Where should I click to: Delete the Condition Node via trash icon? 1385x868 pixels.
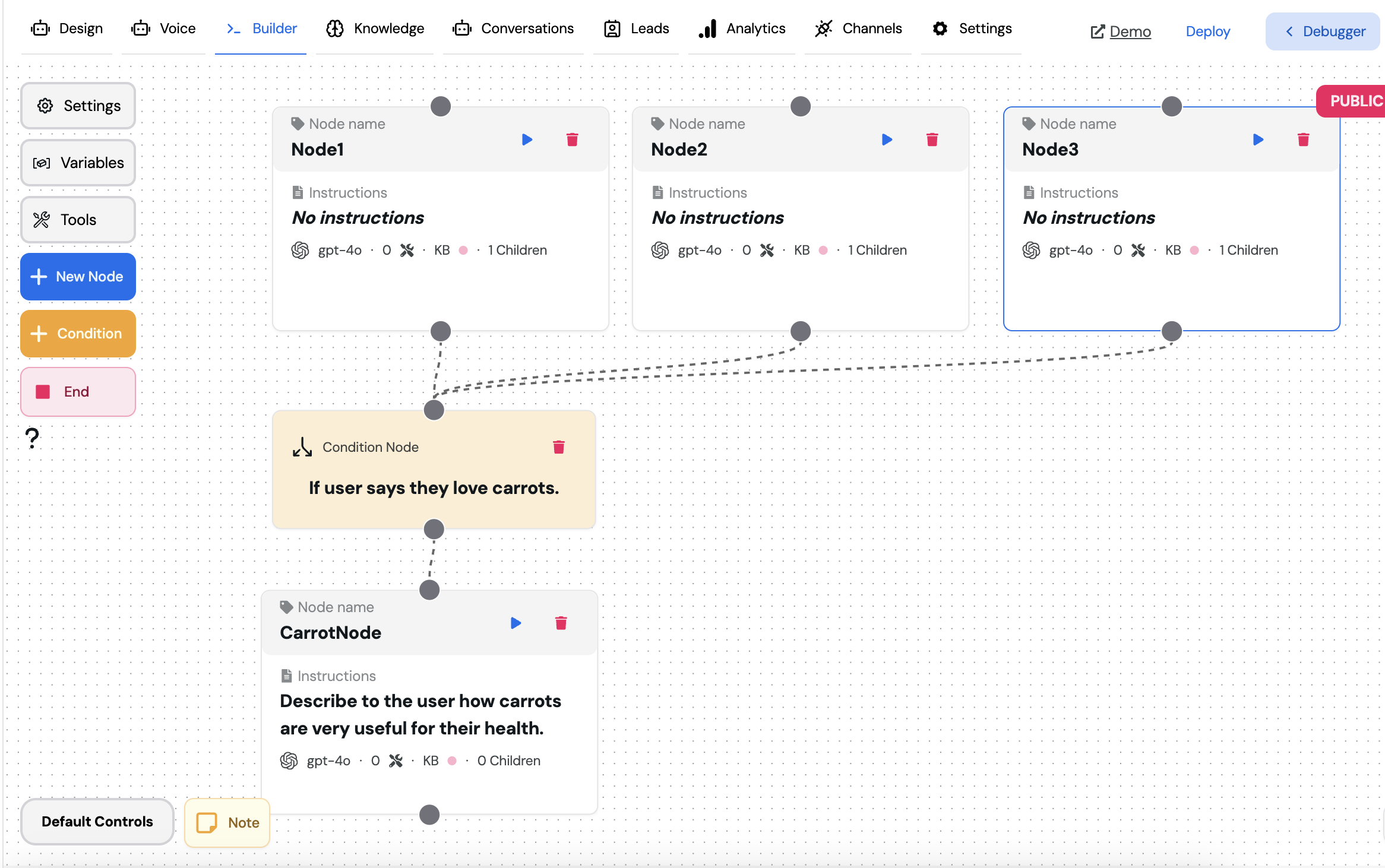558,447
